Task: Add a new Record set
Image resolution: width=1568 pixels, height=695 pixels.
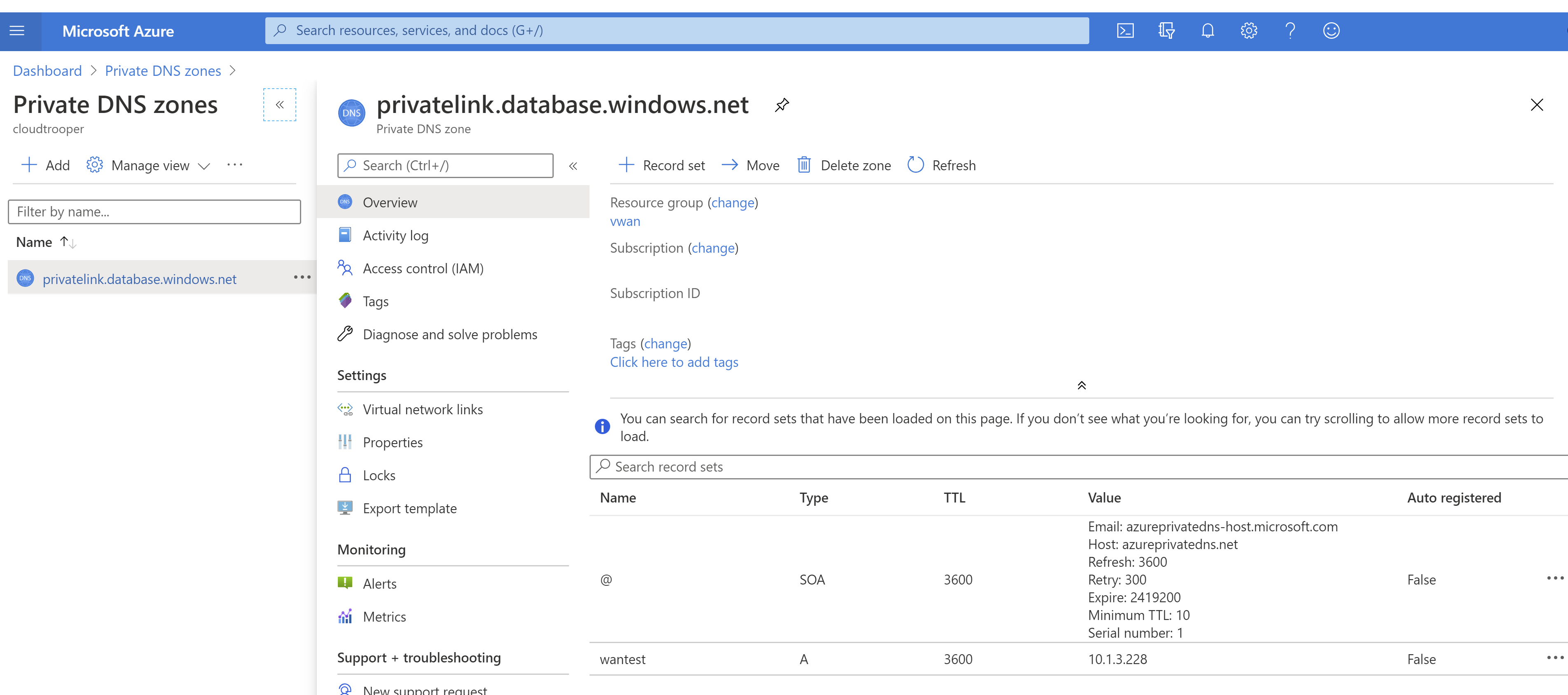Action: [x=661, y=165]
